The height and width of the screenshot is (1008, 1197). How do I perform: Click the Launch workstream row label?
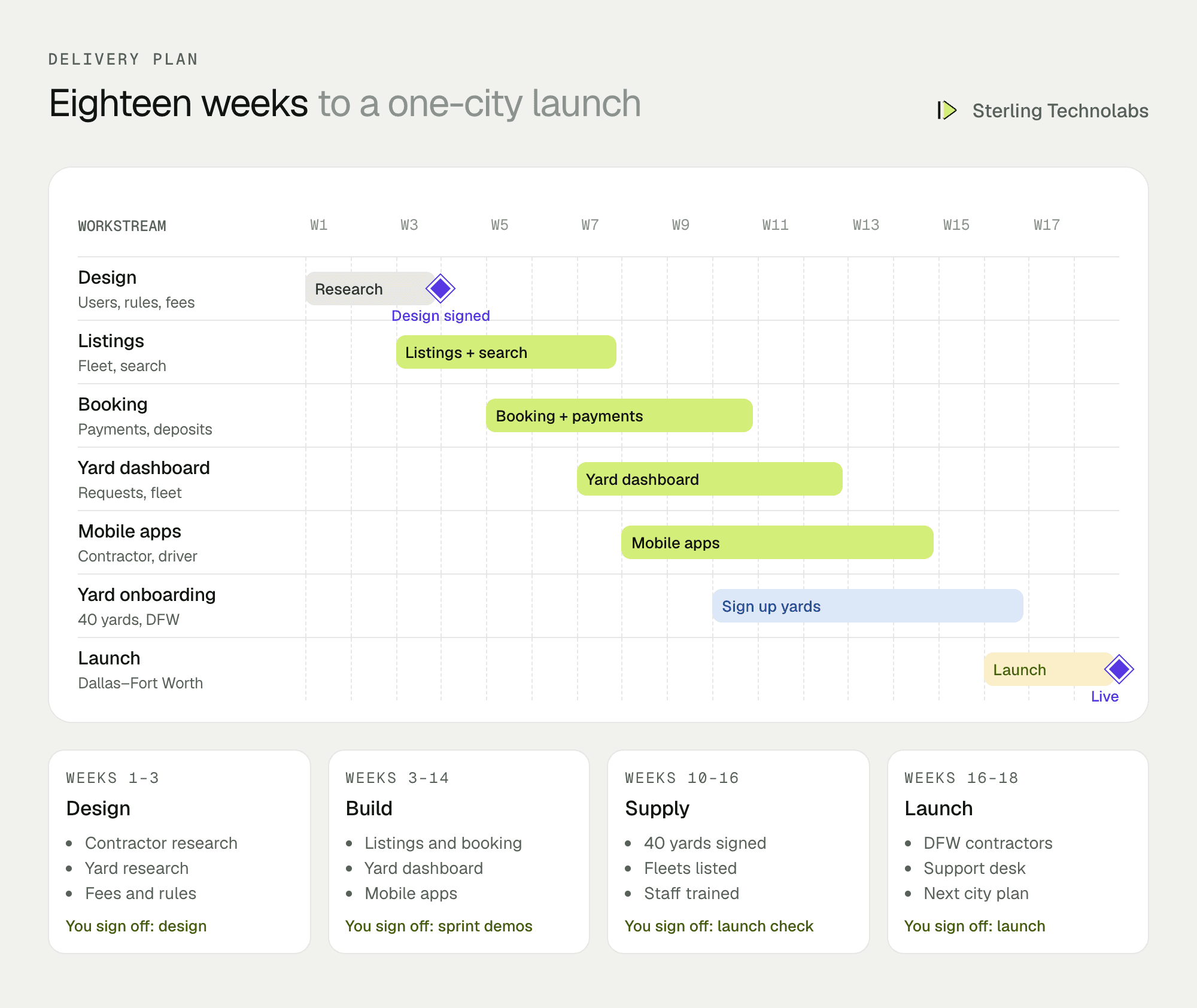point(109,658)
